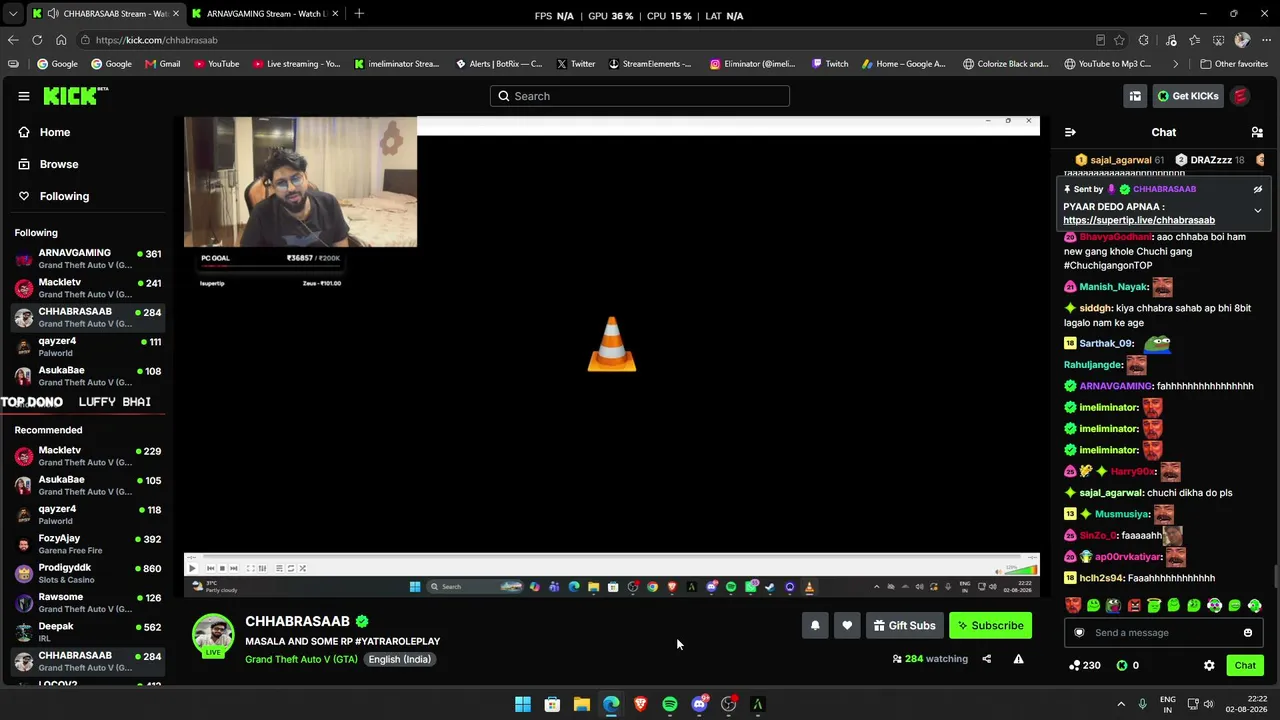Show hidden system tray icons
1280x720 pixels.
point(1121,704)
